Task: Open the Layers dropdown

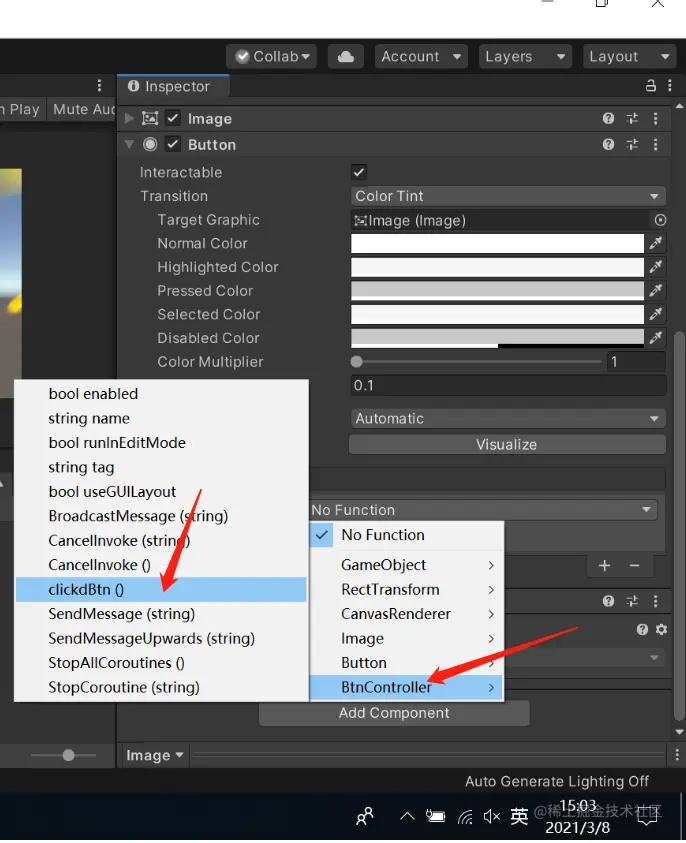Action: [525, 56]
